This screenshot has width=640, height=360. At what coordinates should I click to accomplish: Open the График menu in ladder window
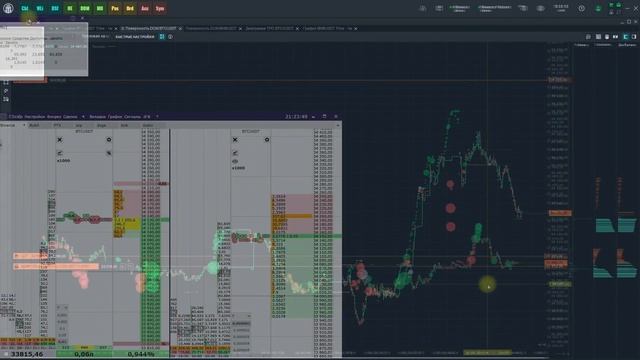tap(115, 117)
